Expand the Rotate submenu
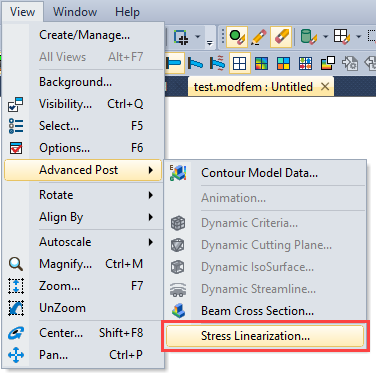The height and width of the screenshot is (375, 376). pyautogui.click(x=83, y=195)
